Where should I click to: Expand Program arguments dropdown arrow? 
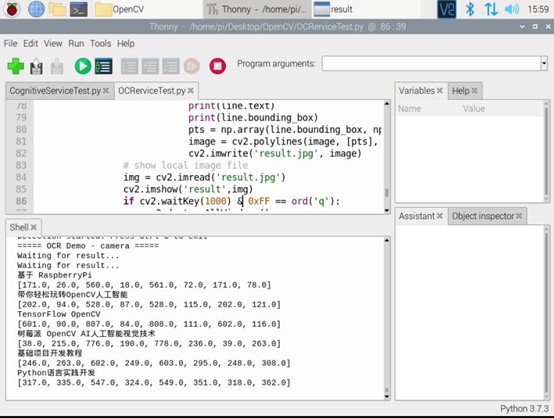point(544,64)
